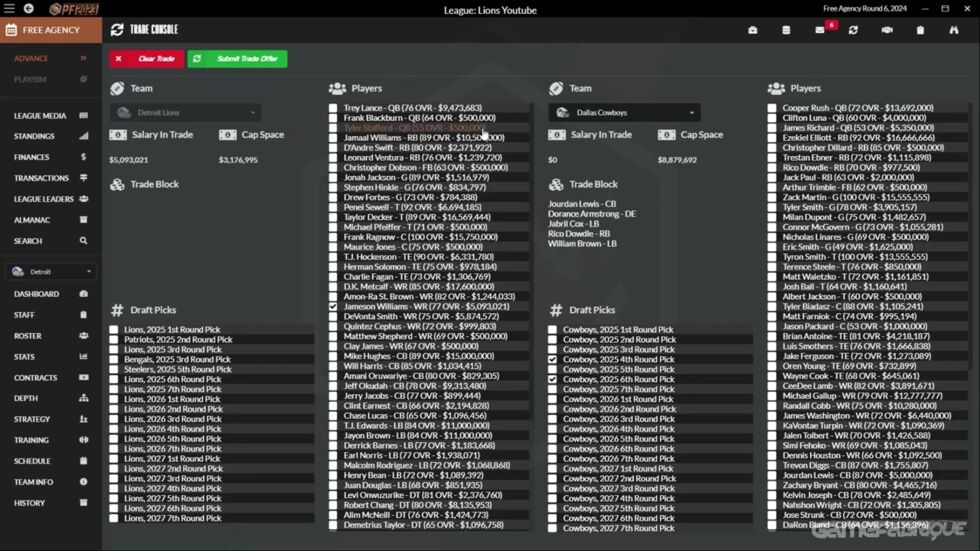Check CeeDee Lamb WR checkbox
The image size is (980, 551).
coord(772,386)
